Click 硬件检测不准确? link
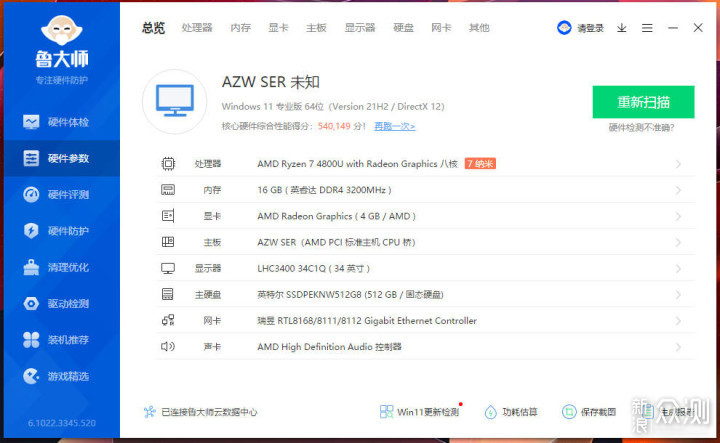Screen dimensions: 720x443 641,128
